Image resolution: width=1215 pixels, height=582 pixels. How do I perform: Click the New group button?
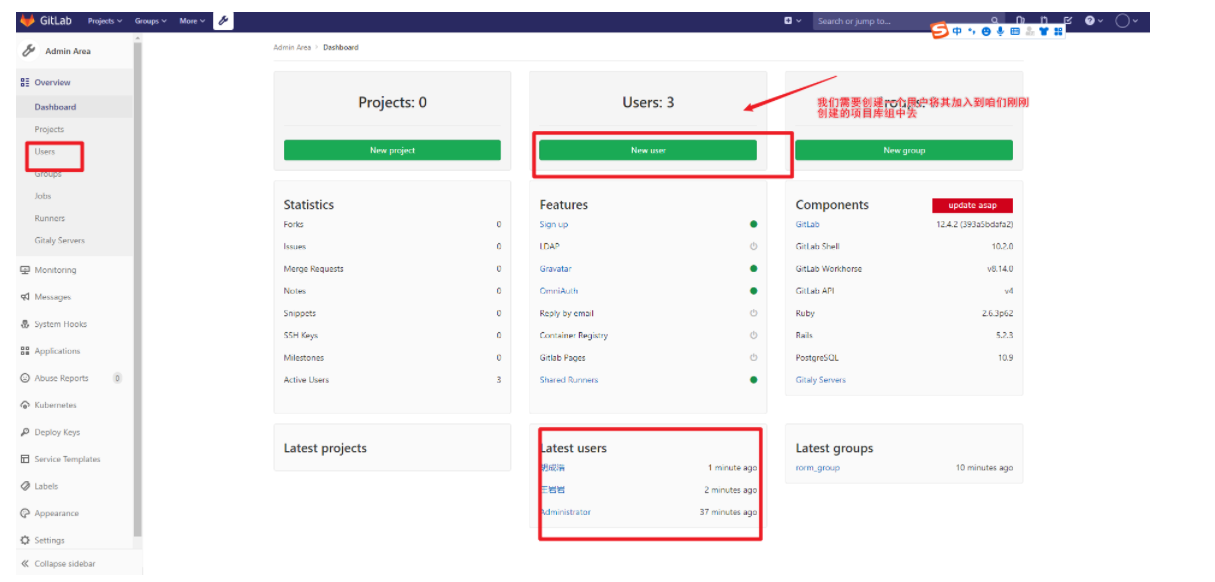click(x=904, y=150)
